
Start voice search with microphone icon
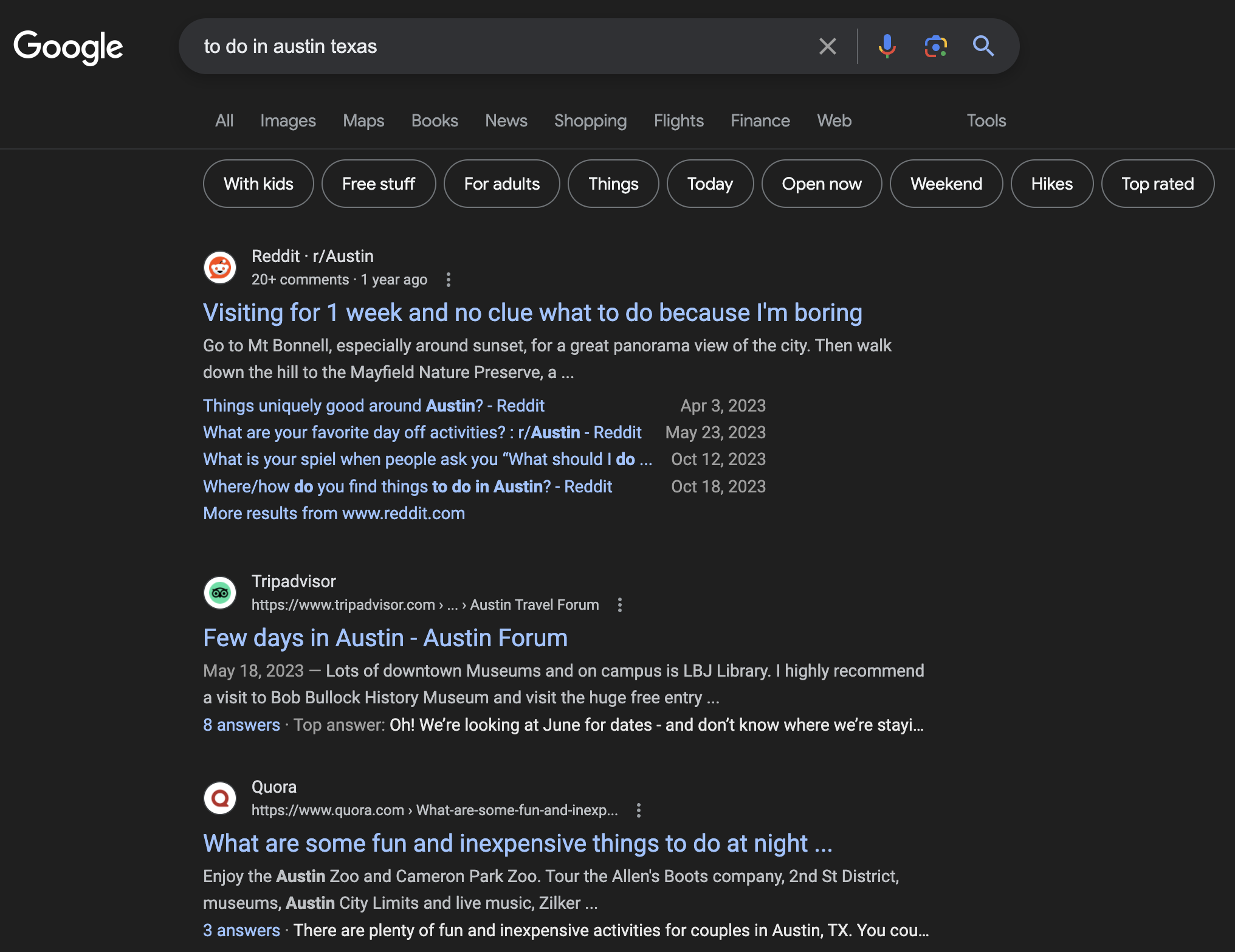coord(887,46)
